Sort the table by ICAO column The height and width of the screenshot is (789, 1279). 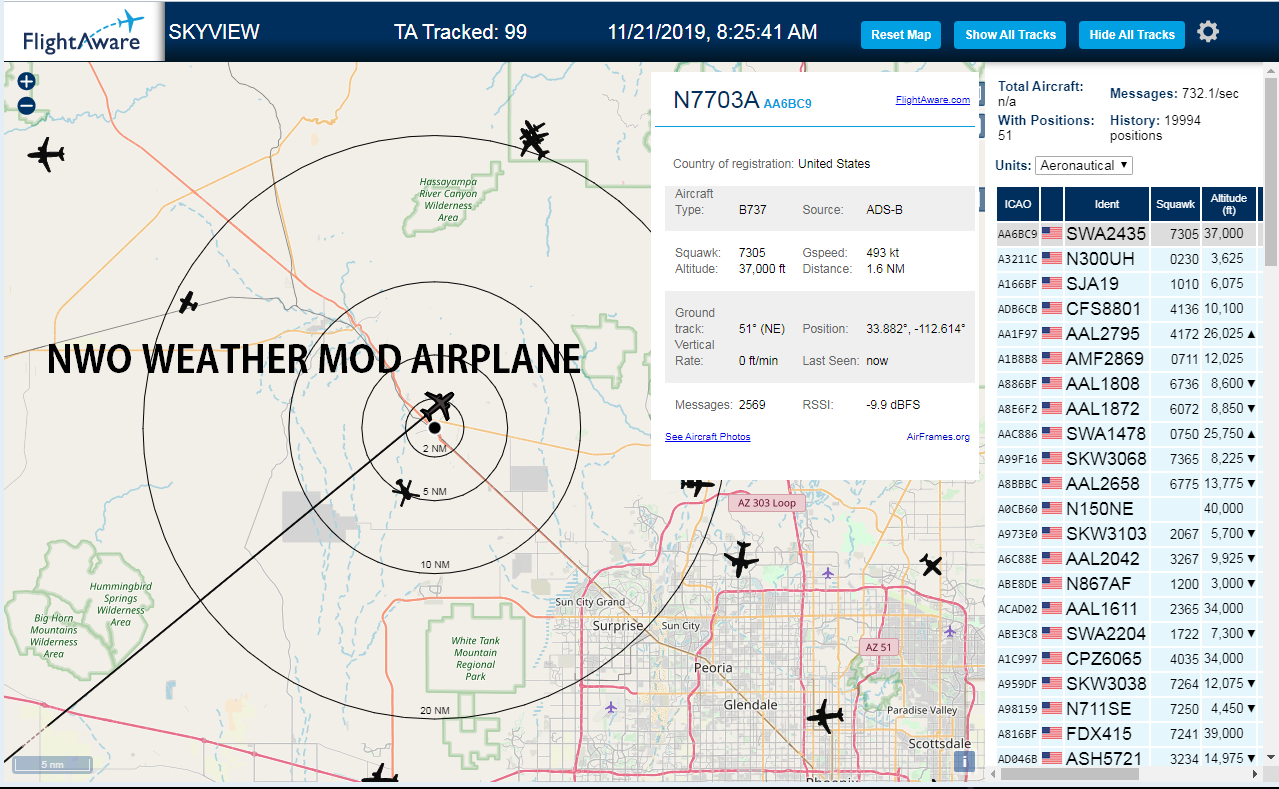pos(1018,204)
